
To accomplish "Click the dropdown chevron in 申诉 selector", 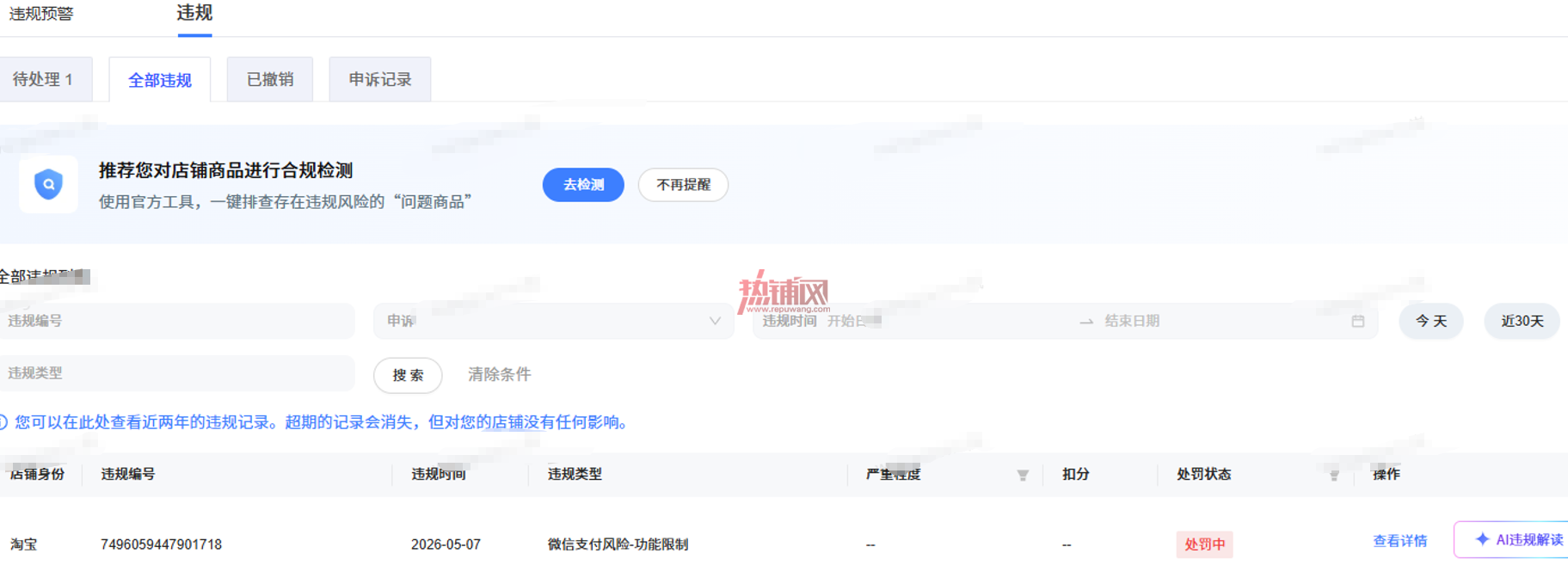I will (715, 321).
